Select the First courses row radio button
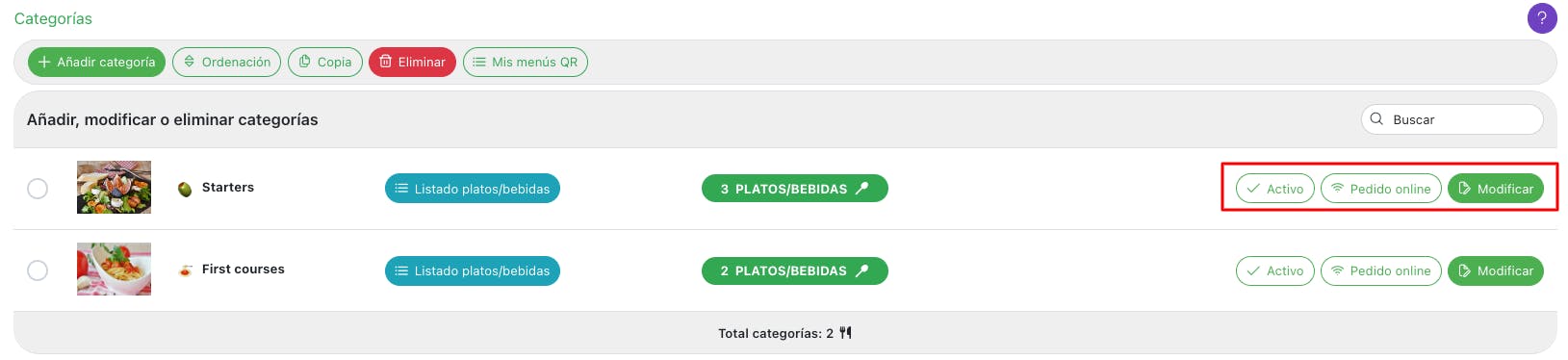 (x=38, y=270)
